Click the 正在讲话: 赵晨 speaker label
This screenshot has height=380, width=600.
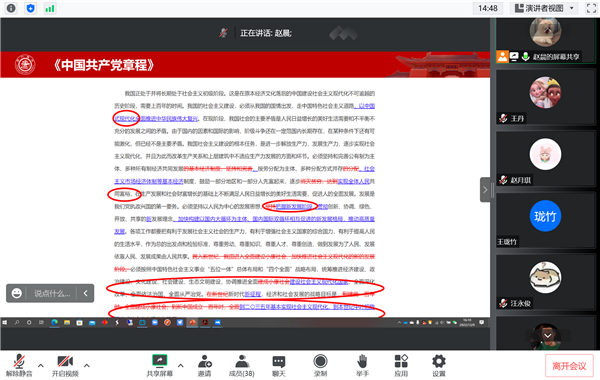click(x=266, y=33)
